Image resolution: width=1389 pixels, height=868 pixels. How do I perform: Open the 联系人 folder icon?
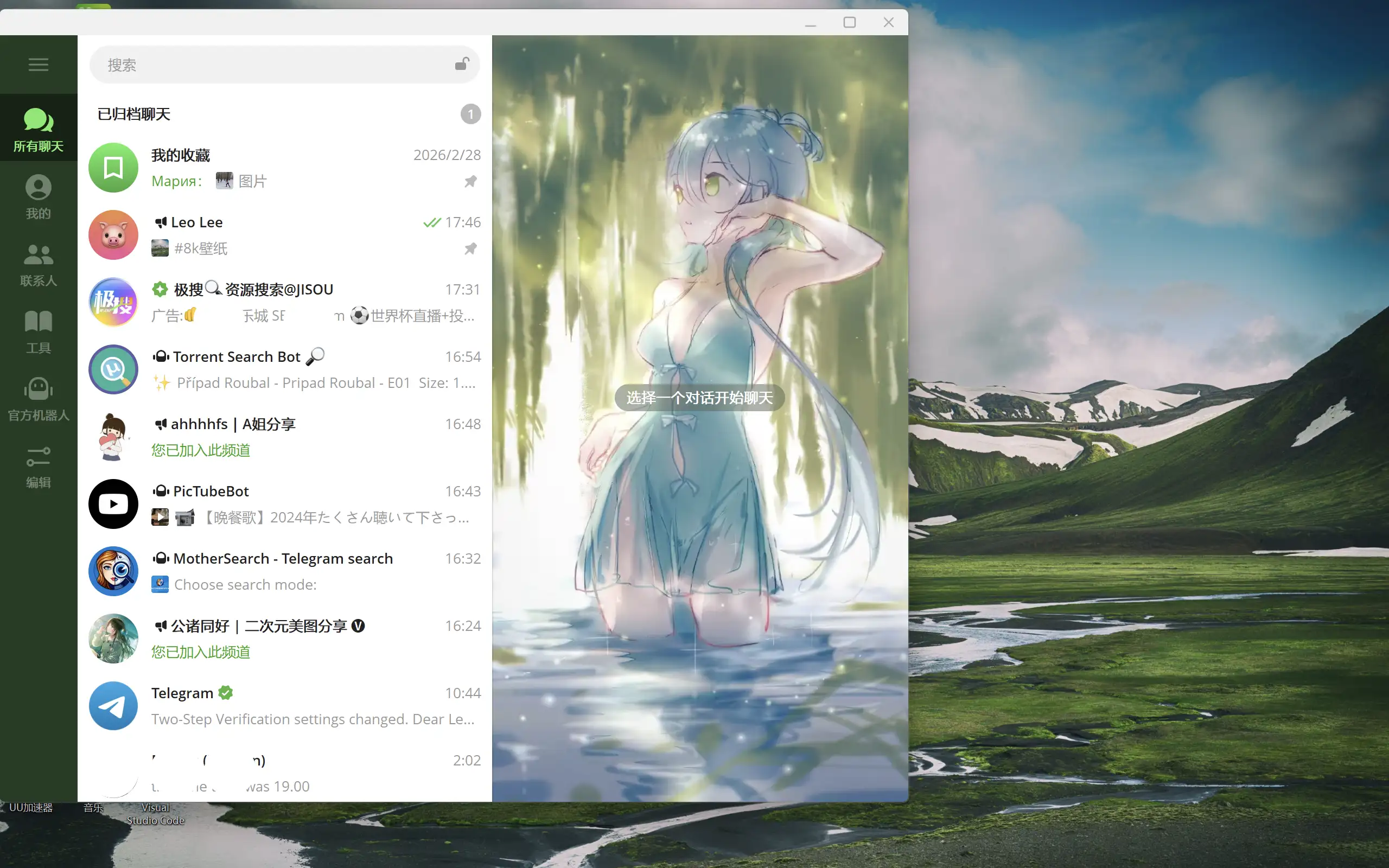tap(39, 264)
